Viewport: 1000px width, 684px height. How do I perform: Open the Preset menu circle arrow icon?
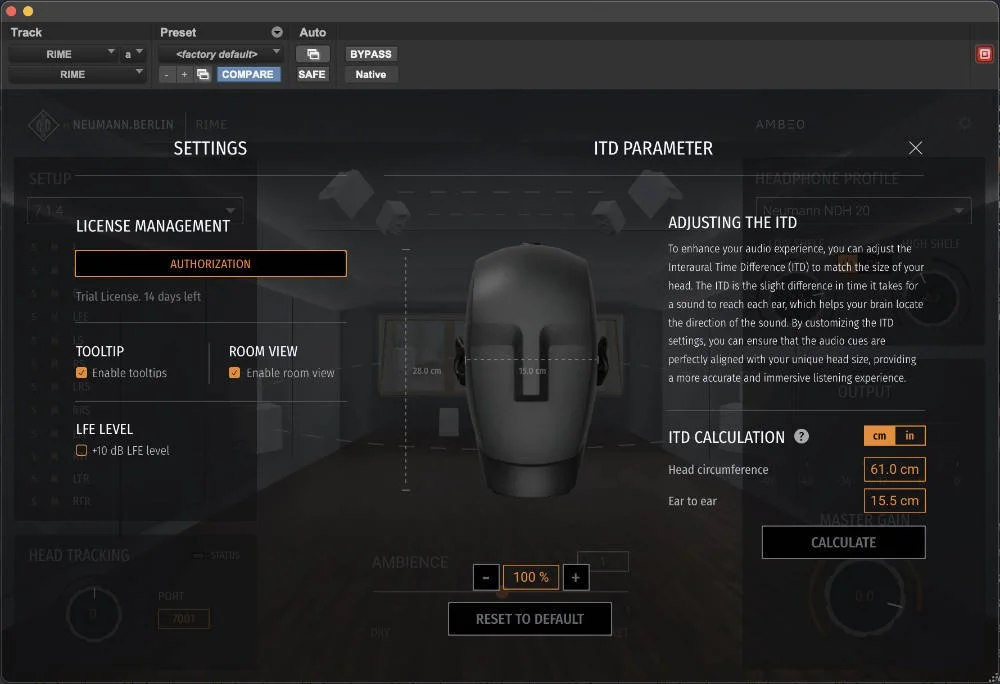pyautogui.click(x=277, y=32)
